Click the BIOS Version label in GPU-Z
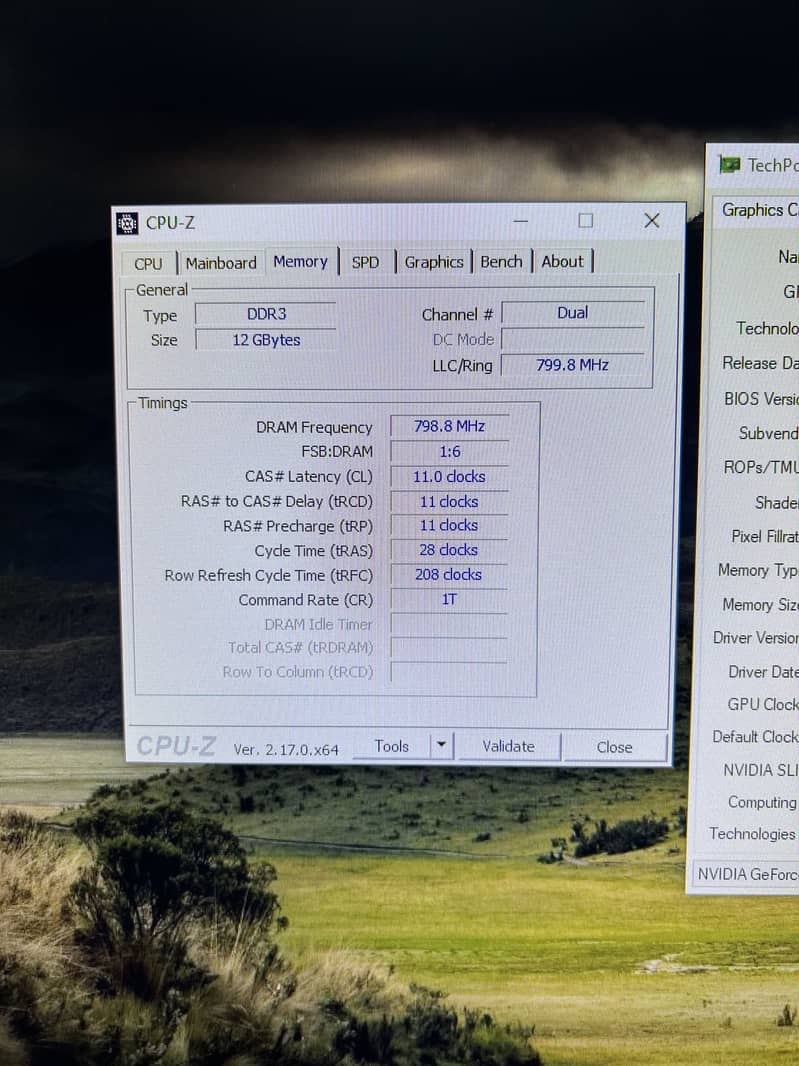799x1066 pixels. coord(761,398)
